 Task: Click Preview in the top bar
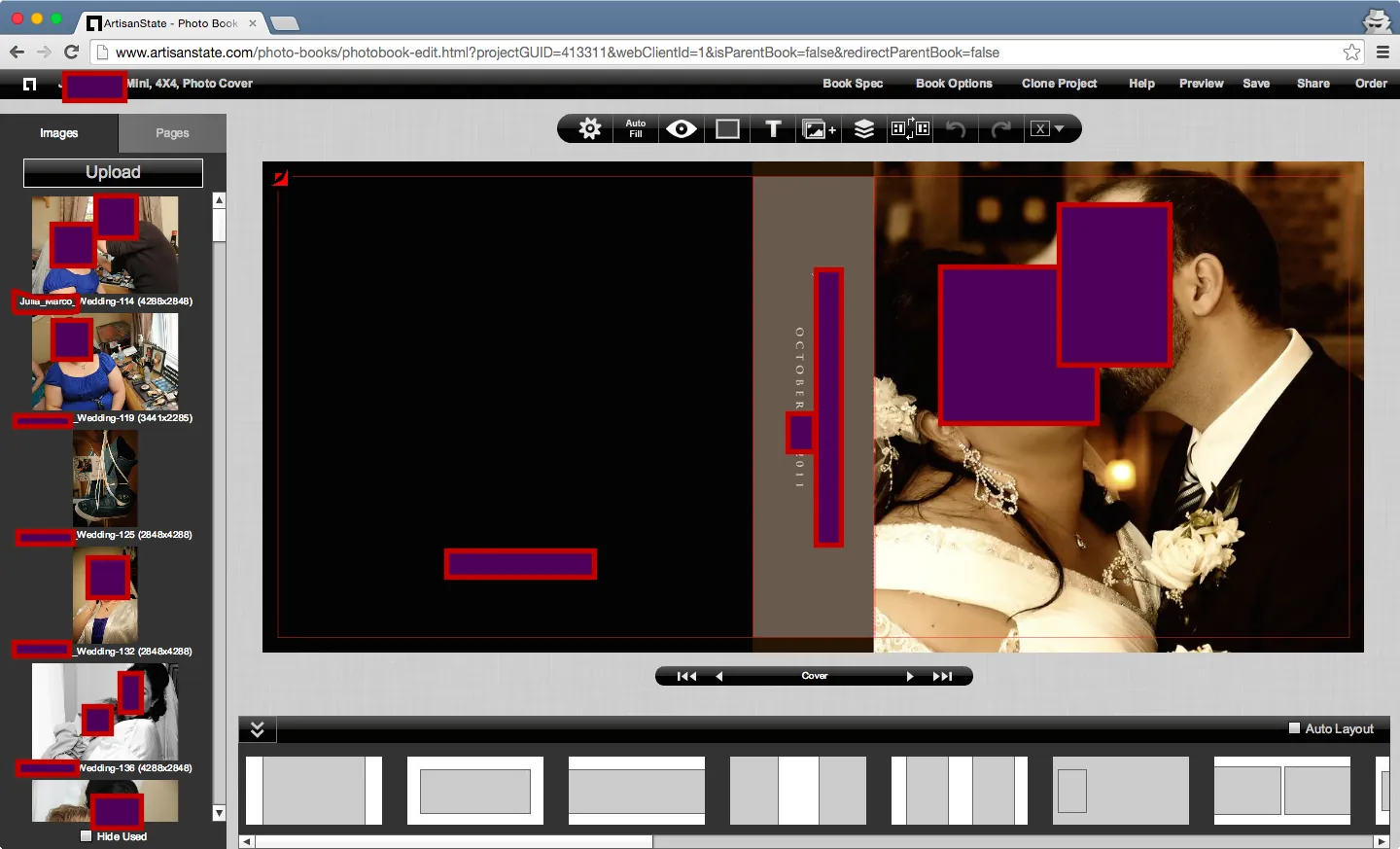point(1201,84)
